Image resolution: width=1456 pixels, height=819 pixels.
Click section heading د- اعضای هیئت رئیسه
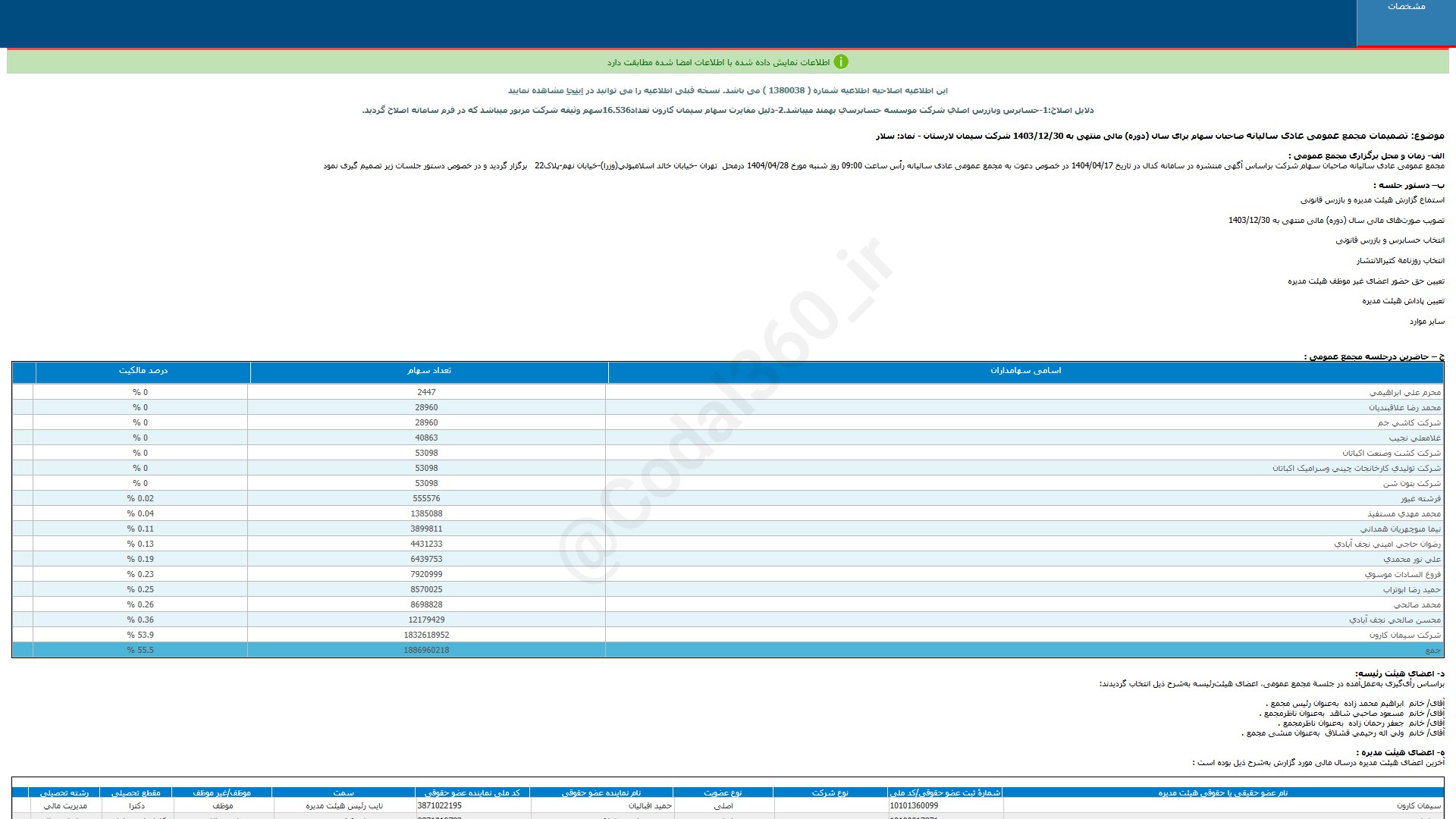coord(1399,673)
